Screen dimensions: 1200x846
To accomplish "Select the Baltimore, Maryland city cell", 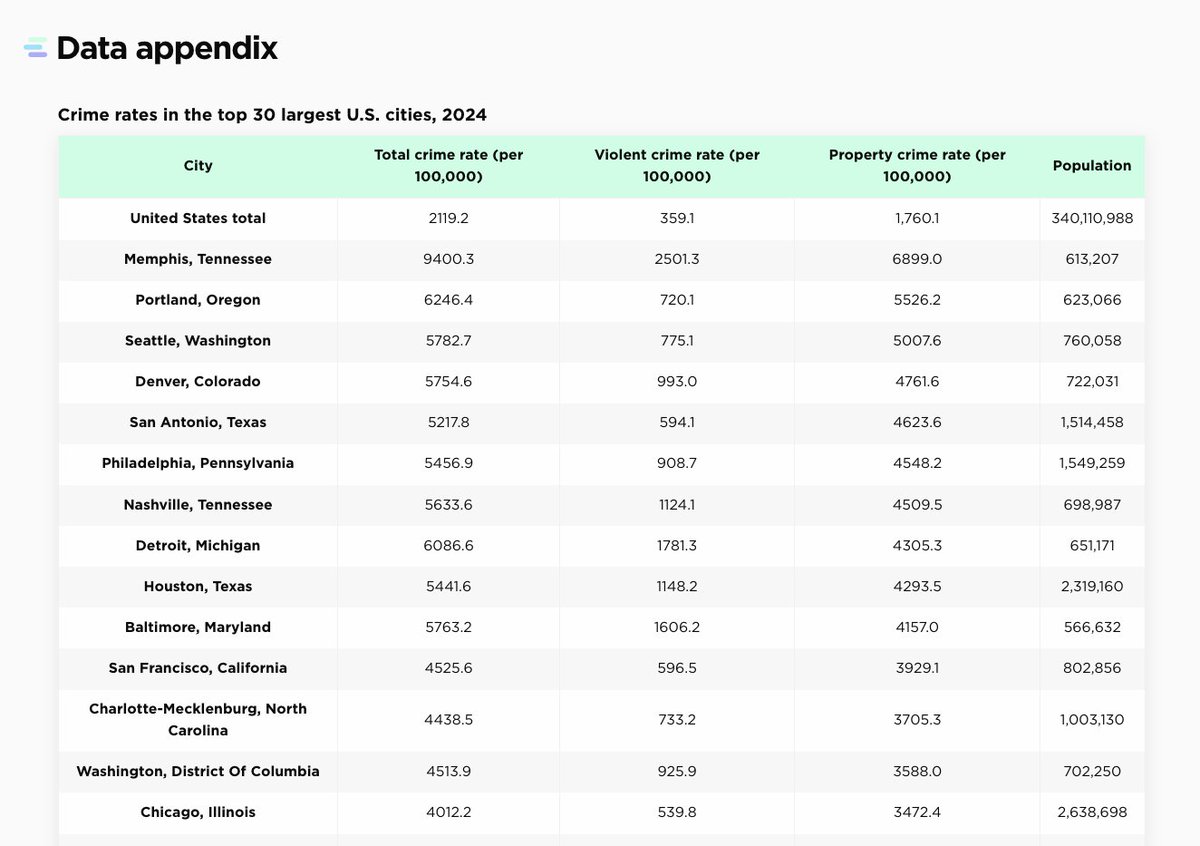I will [x=198, y=628].
